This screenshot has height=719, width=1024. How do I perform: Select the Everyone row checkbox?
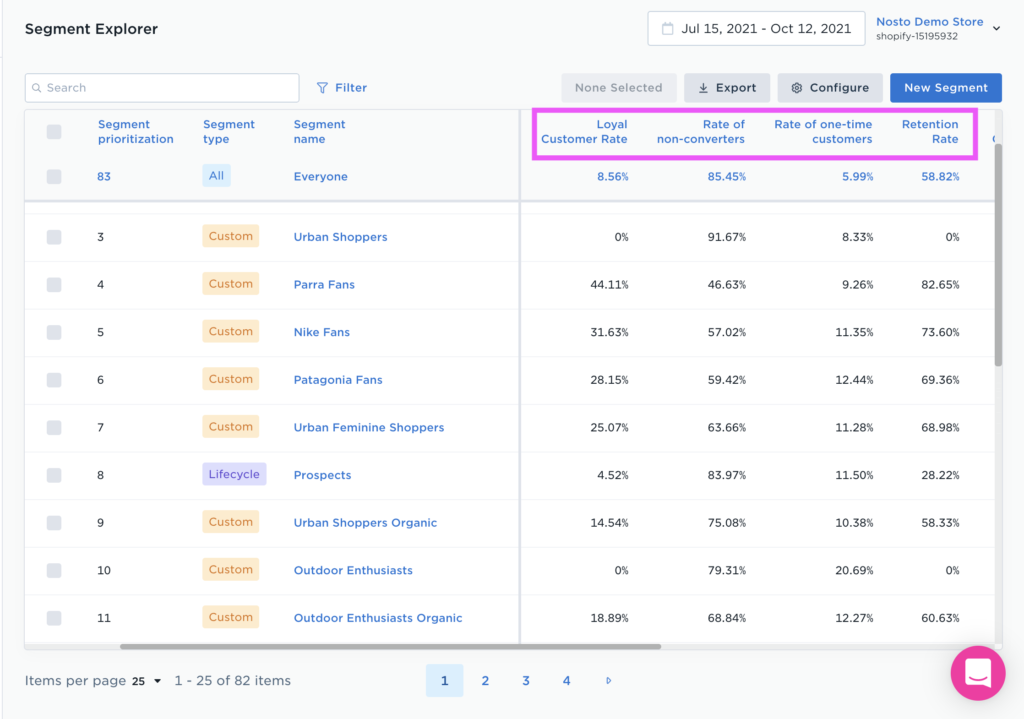tap(54, 176)
